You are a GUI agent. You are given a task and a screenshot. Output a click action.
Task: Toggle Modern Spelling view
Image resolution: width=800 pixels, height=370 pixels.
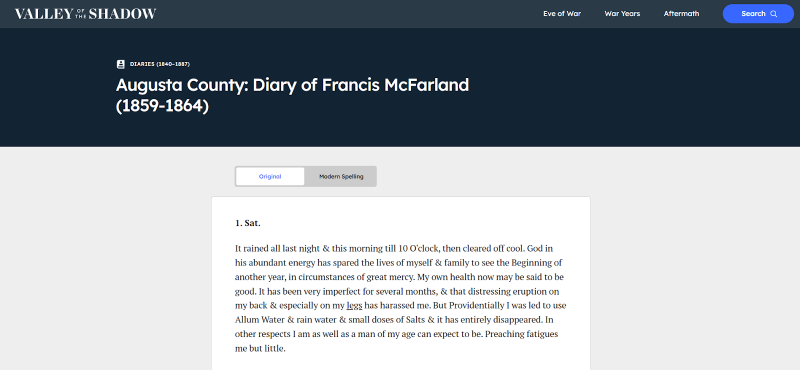tap(341, 177)
